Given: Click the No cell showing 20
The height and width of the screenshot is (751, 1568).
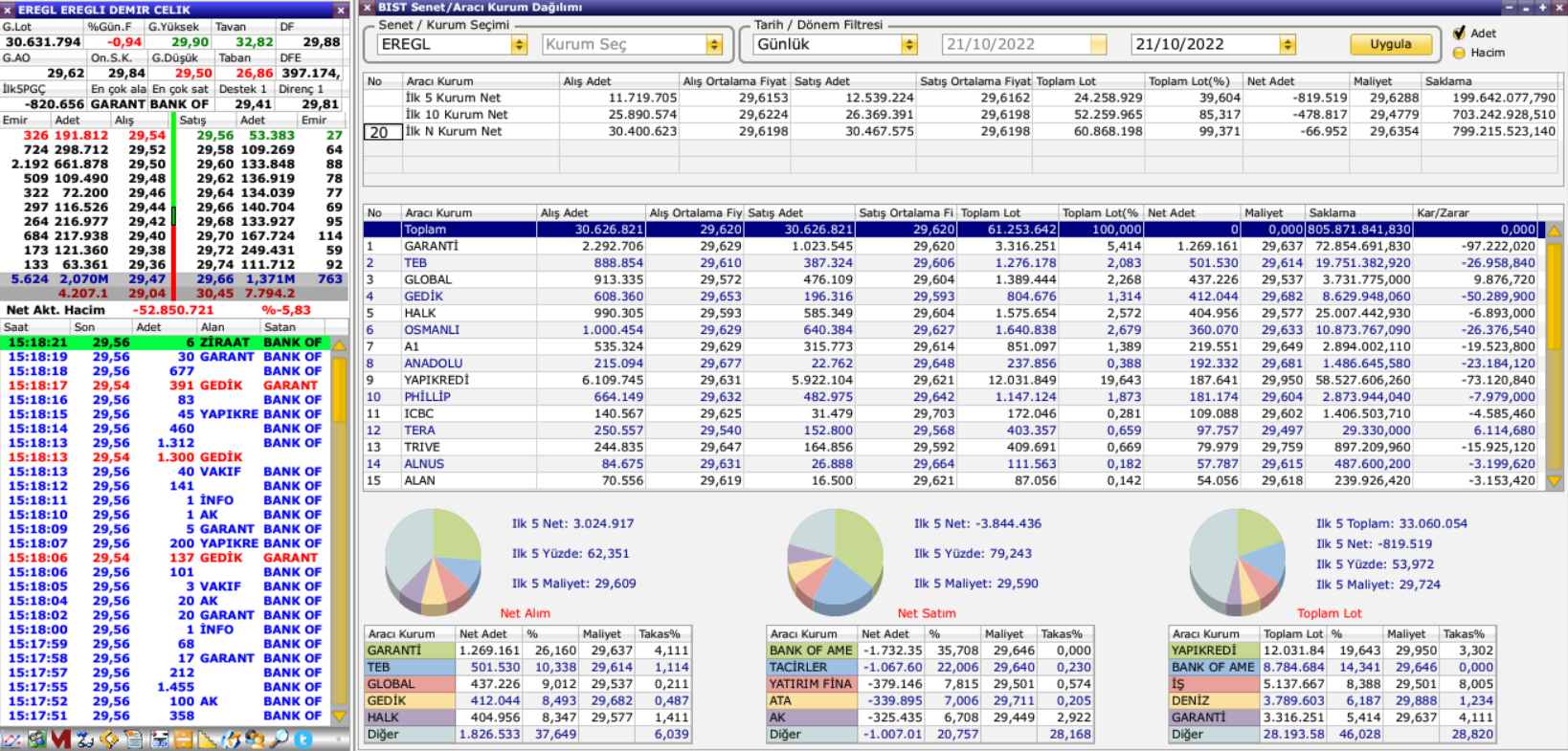Looking at the screenshot, I should (383, 132).
